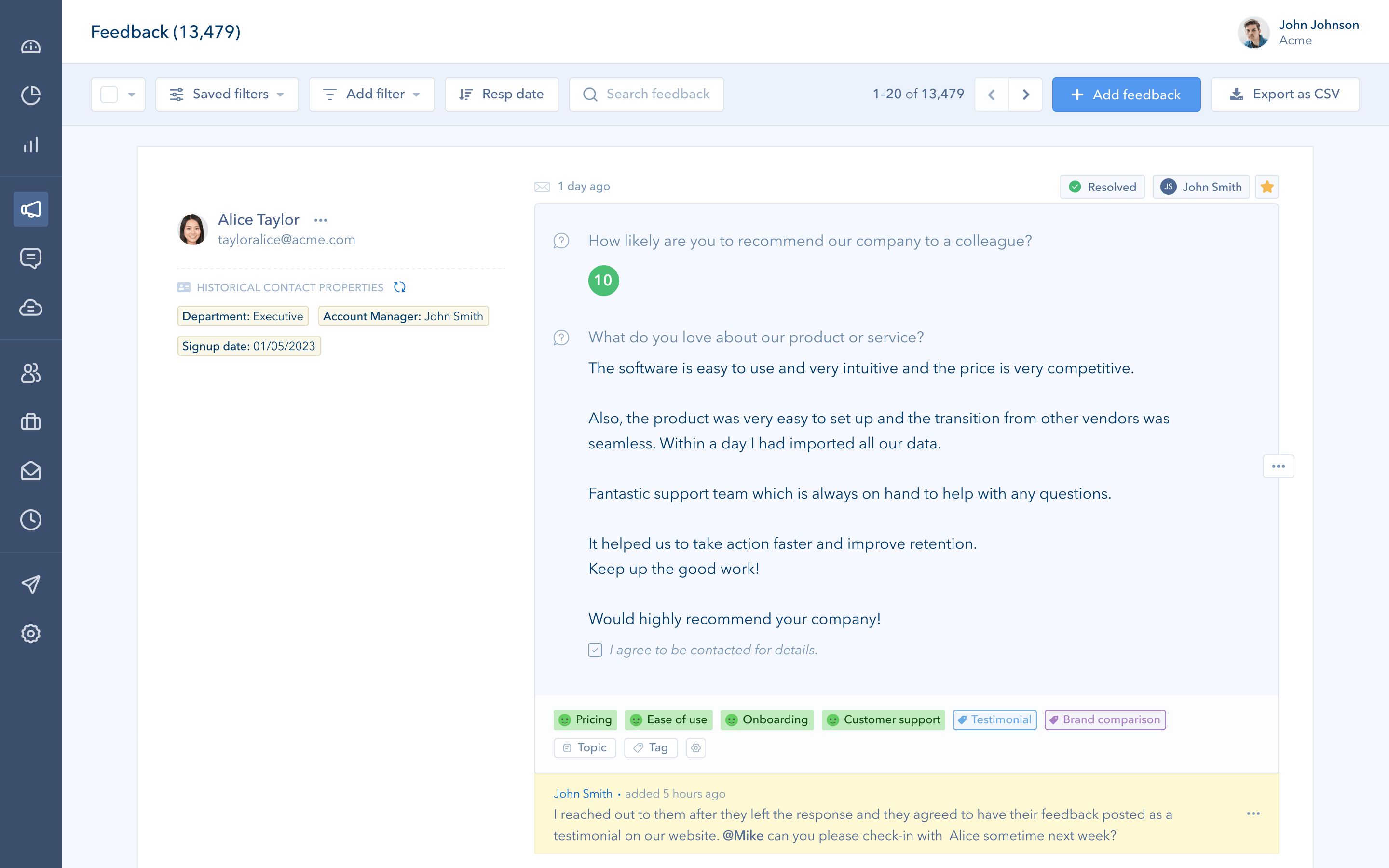Open the Feedback megaphone section in sidebar

(x=30, y=209)
